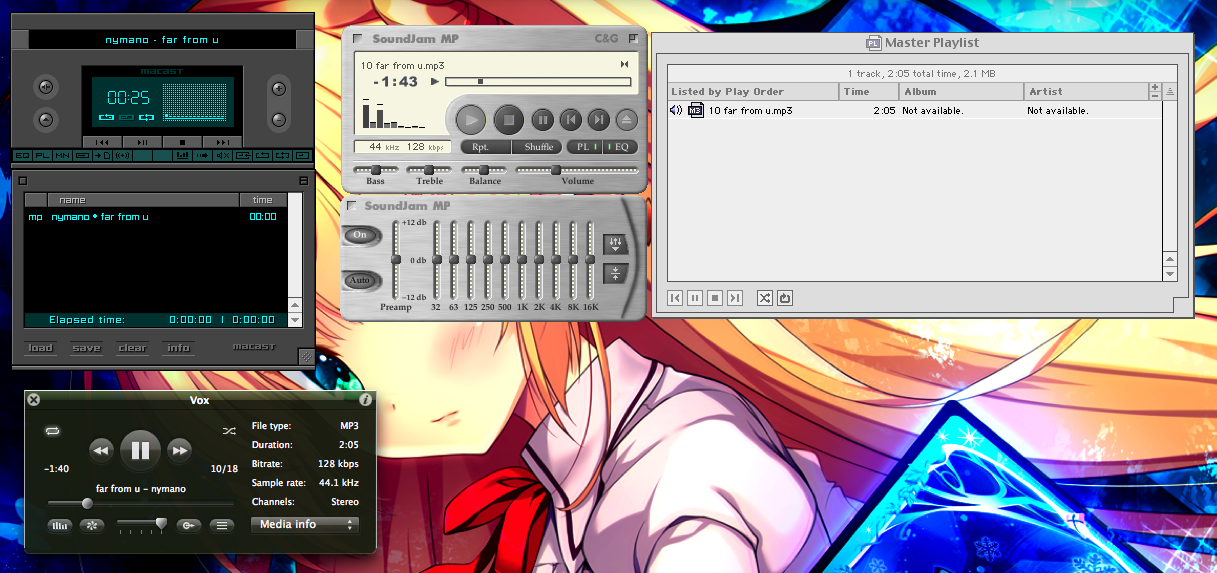Click the Macast next track button
This screenshot has height=573, width=1217.
point(222,142)
